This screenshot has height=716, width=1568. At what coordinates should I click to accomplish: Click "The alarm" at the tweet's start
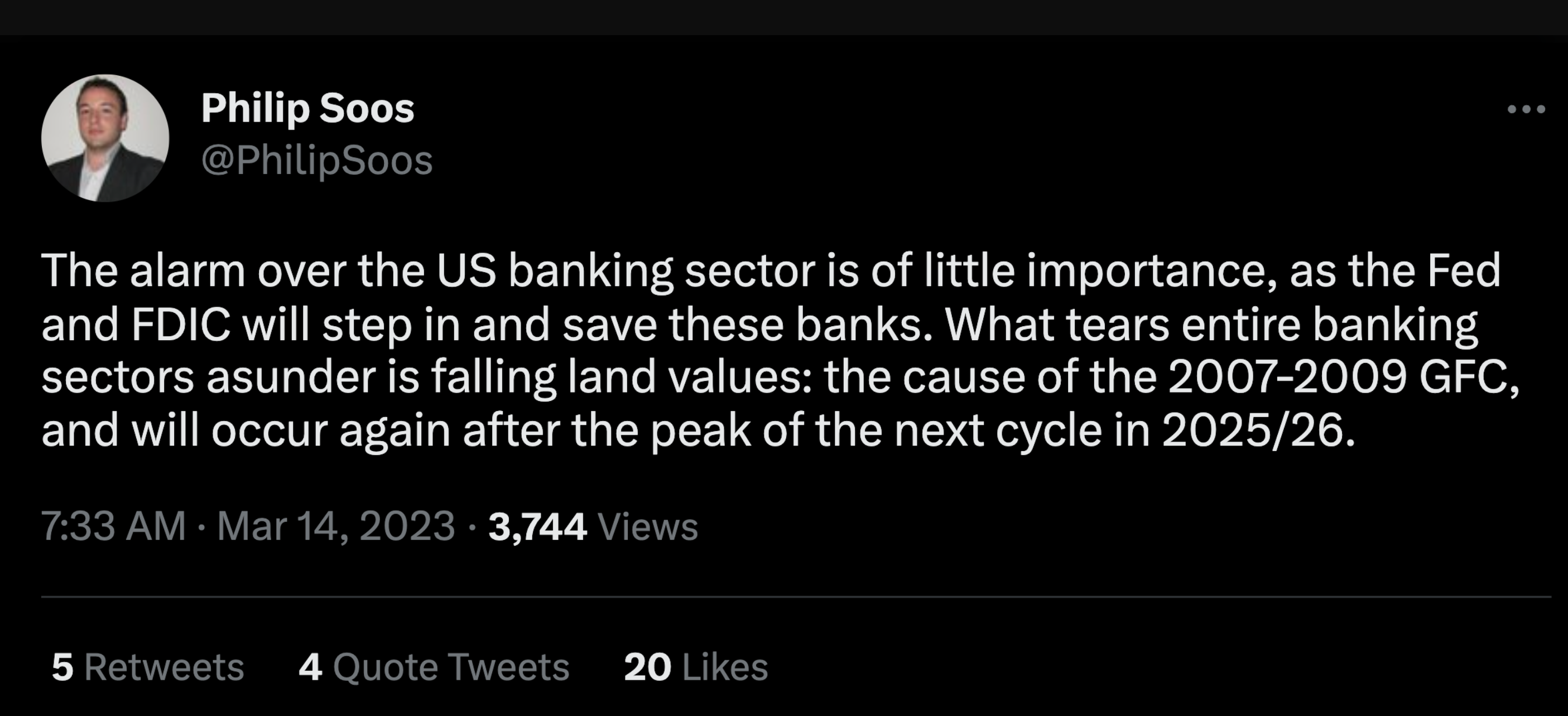pyautogui.click(x=143, y=272)
